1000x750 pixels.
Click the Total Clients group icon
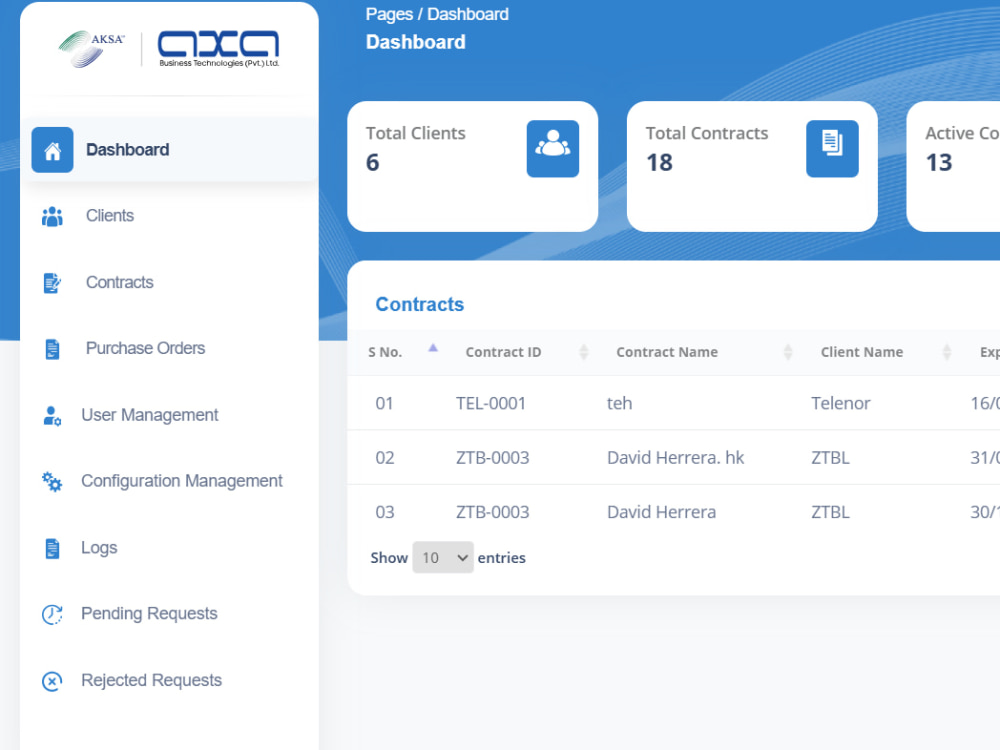pyautogui.click(x=552, y=149)
